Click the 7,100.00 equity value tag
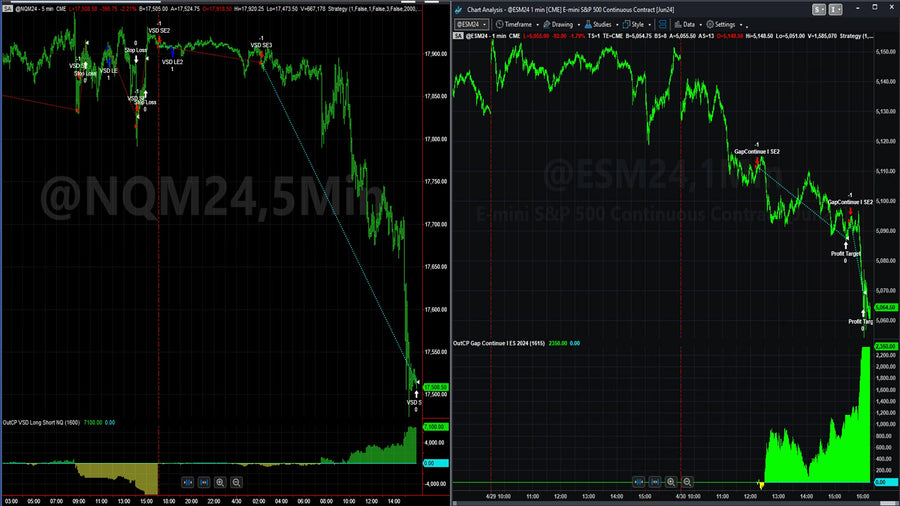The image size is (900, 506). point(435,427)
